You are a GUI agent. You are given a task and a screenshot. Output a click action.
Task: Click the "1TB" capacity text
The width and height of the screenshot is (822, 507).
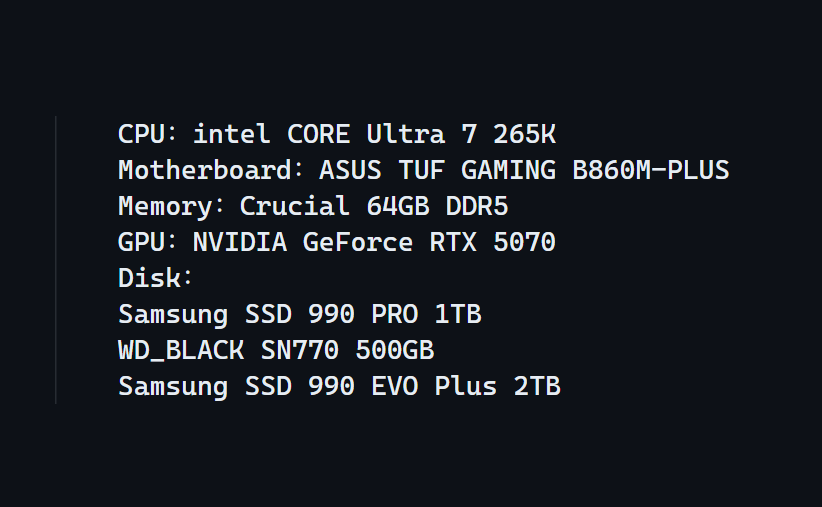(x=458, y=314)
